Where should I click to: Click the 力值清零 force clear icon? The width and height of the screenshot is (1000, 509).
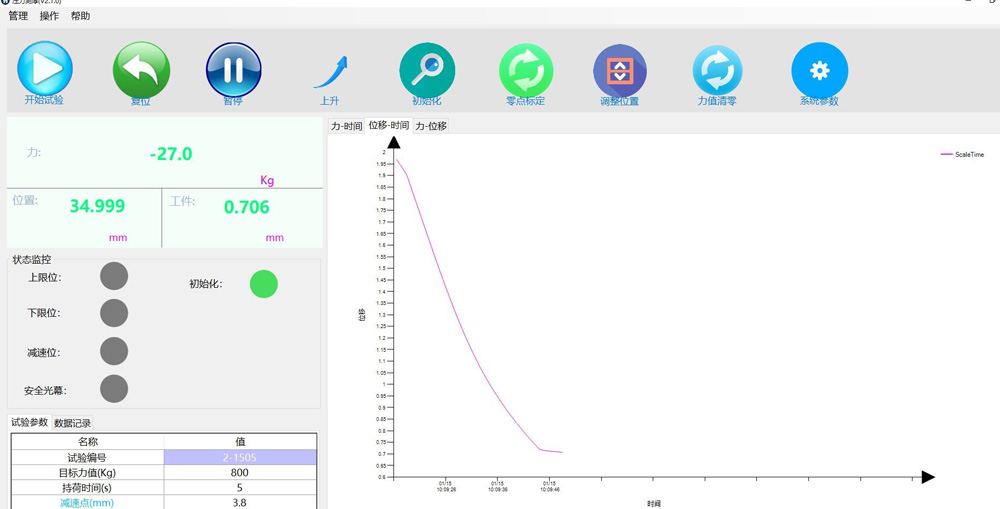(x=717, y=70)
